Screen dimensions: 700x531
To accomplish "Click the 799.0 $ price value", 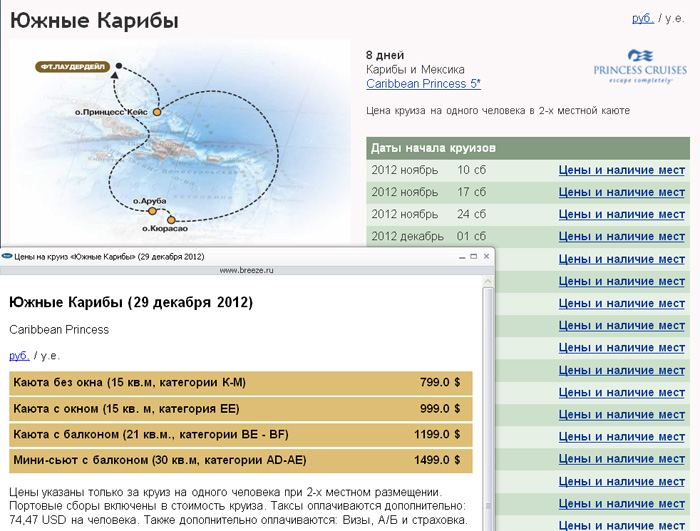I will point(440,383).
